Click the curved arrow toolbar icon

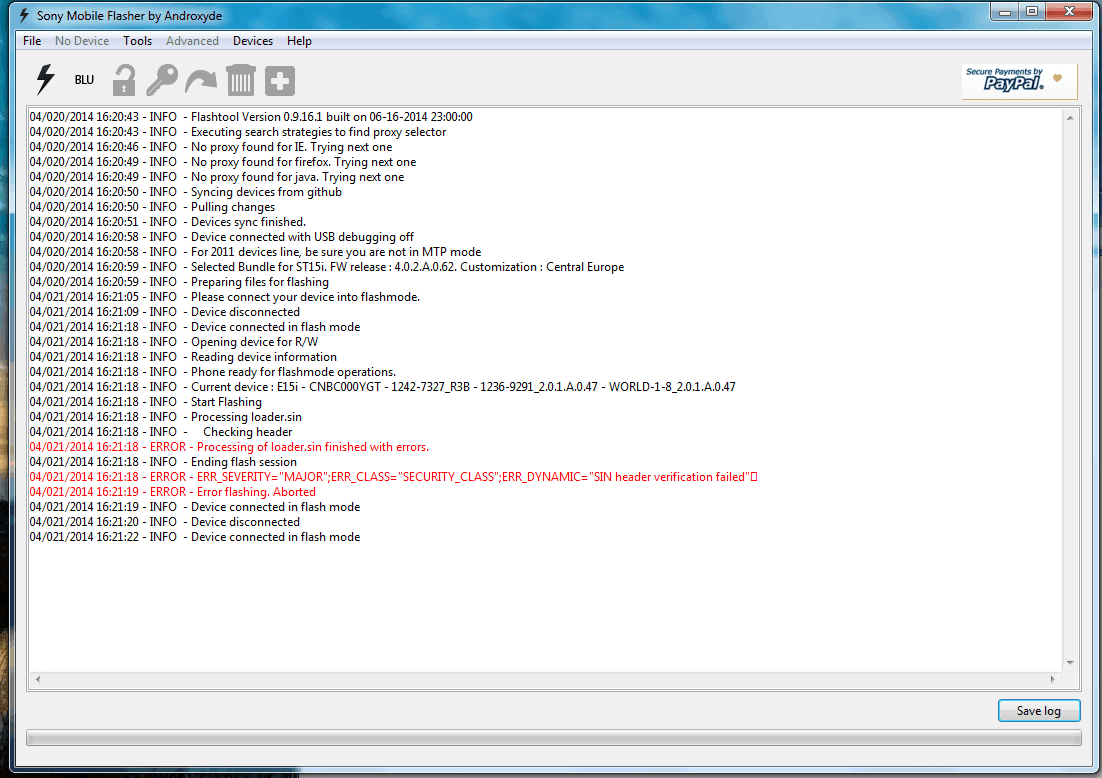point(201,81)
